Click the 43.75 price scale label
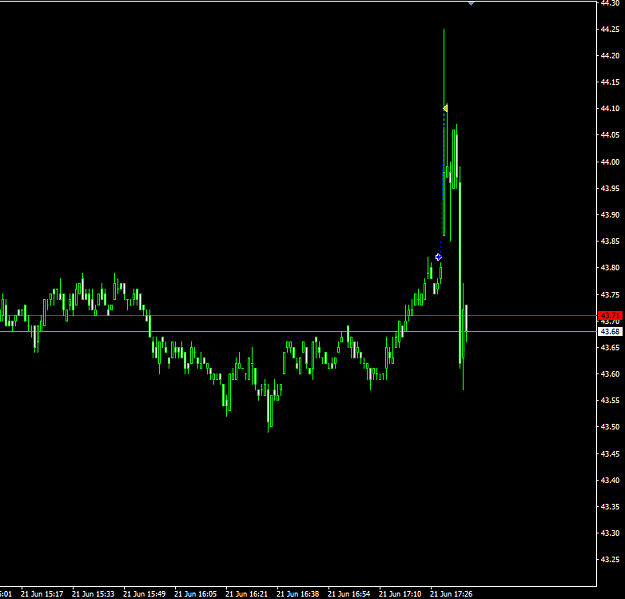 pyautogui.click(x=610, y=295)
